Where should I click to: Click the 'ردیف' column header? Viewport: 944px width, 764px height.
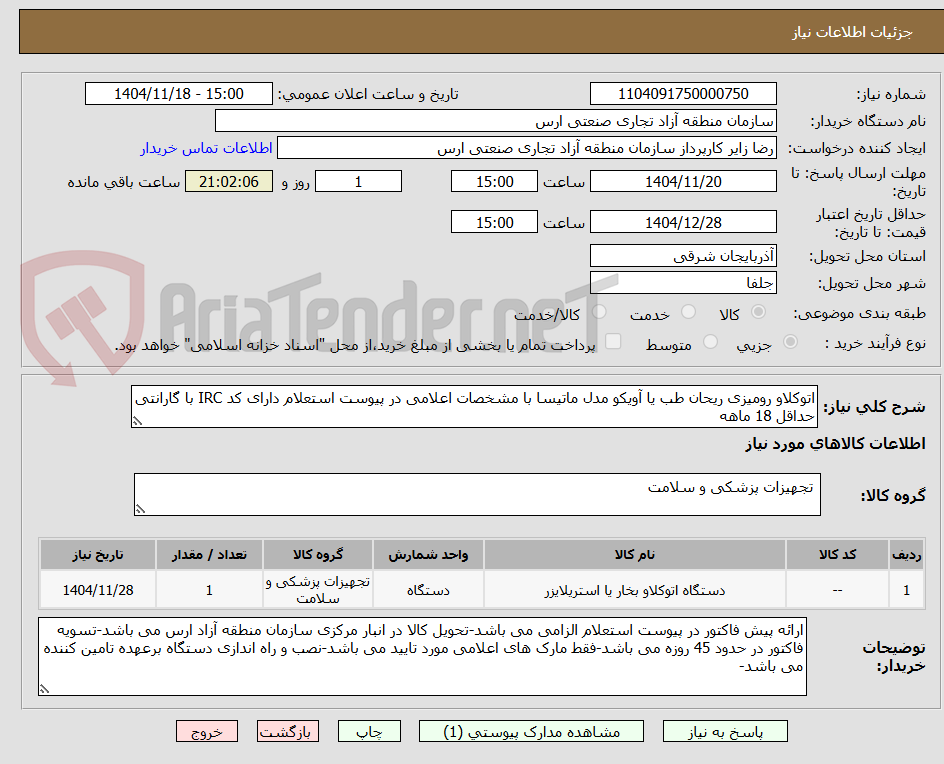(907, 554)
